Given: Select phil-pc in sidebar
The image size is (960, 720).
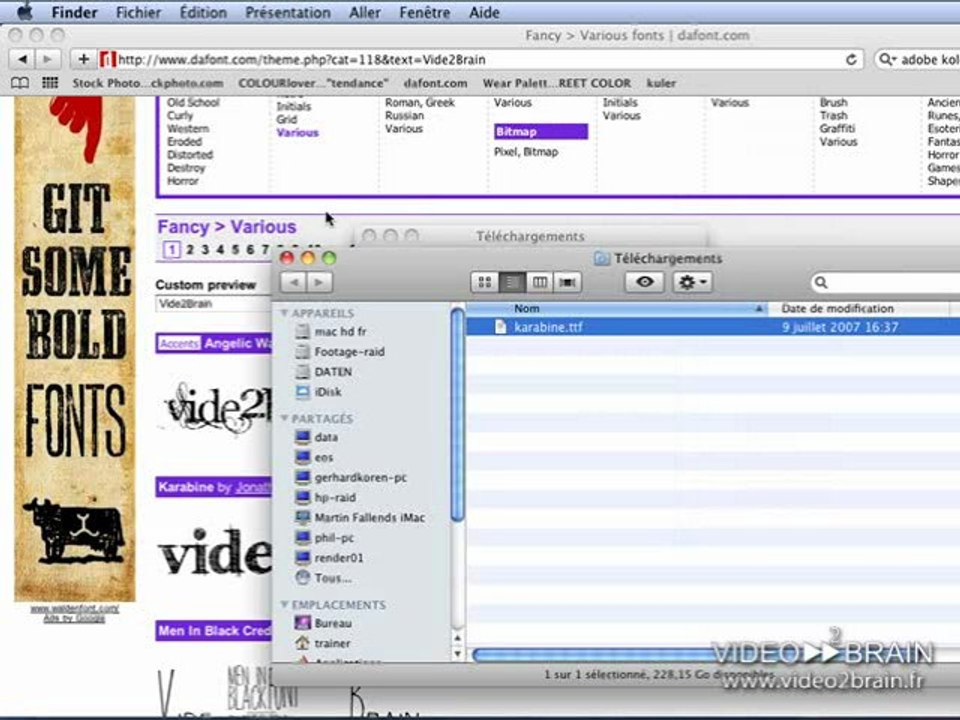Looking at the screenshot, I should pyautogui.click(x=334, y=538).
